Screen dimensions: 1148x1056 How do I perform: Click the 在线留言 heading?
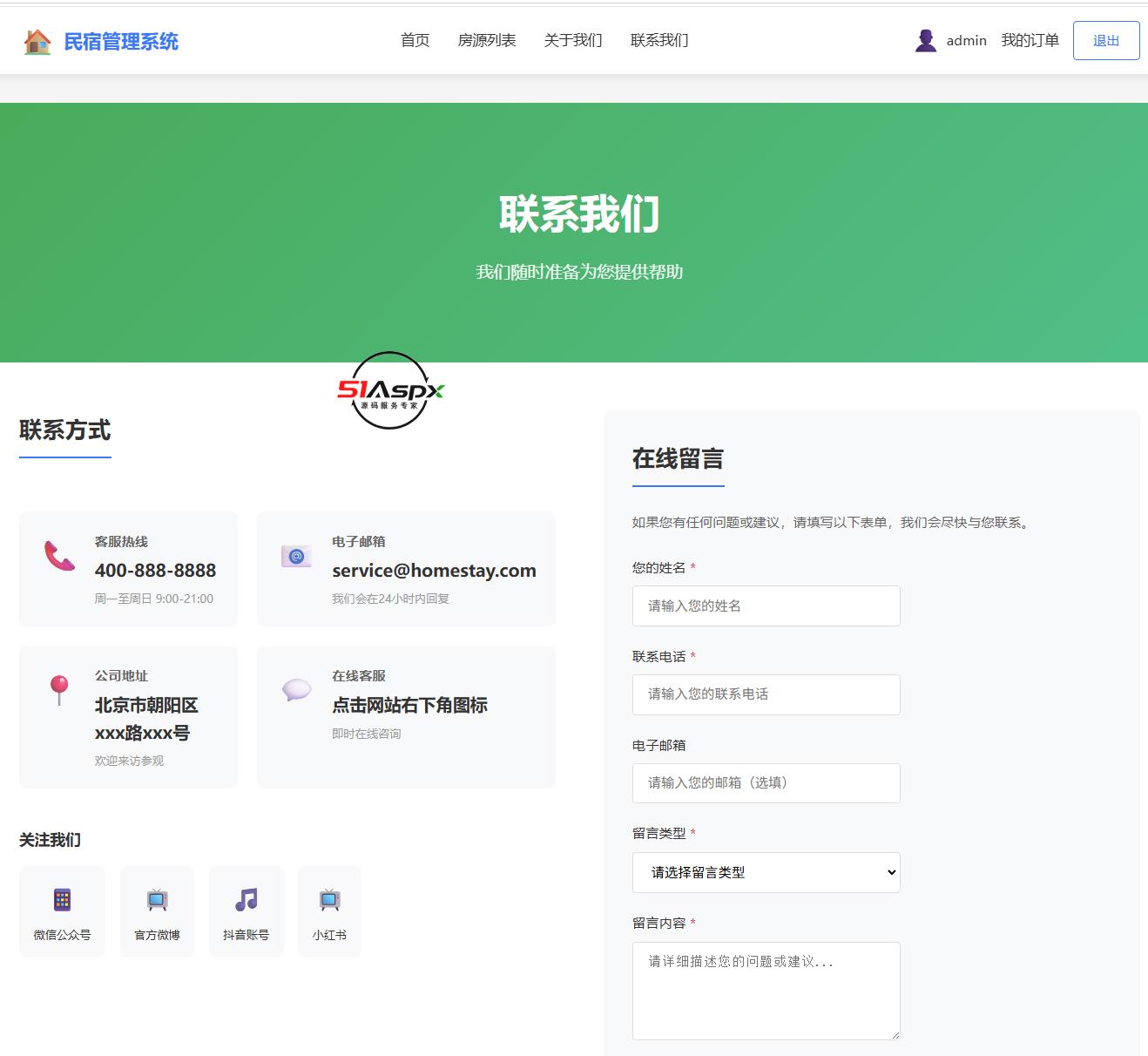pyautogui.click(x=678, y=458)
